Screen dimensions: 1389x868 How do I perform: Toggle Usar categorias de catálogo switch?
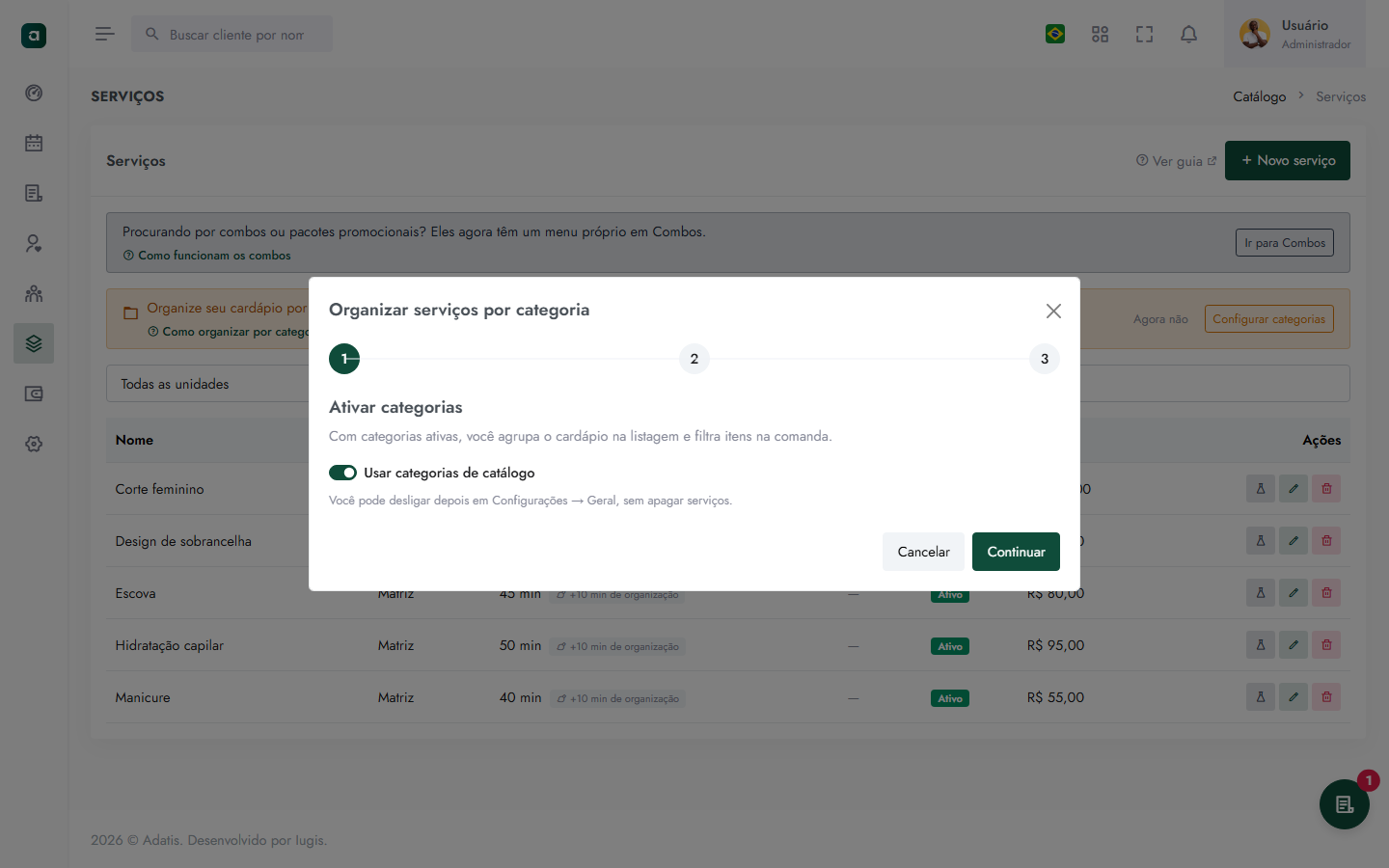pos(342,473)
